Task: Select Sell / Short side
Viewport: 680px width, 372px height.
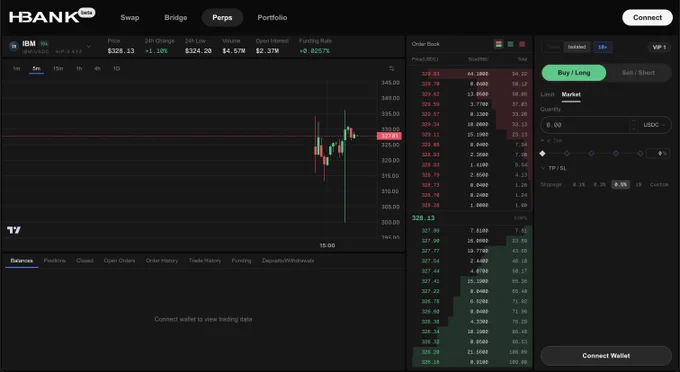Action: (x=638, y=73)
